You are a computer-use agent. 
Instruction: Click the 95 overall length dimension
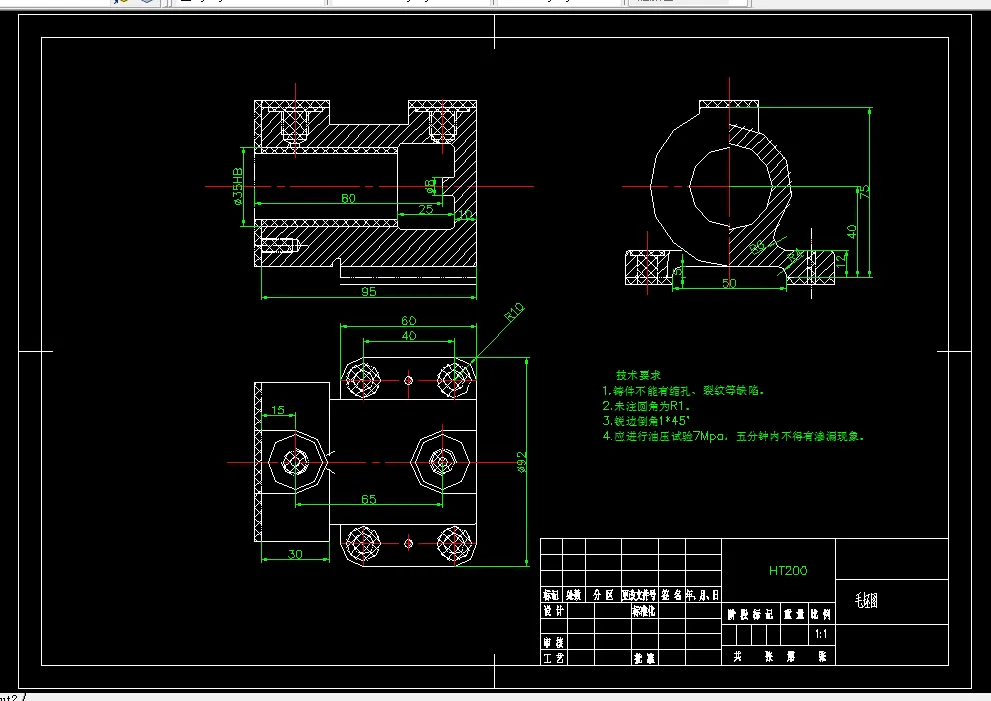point(368,291)
